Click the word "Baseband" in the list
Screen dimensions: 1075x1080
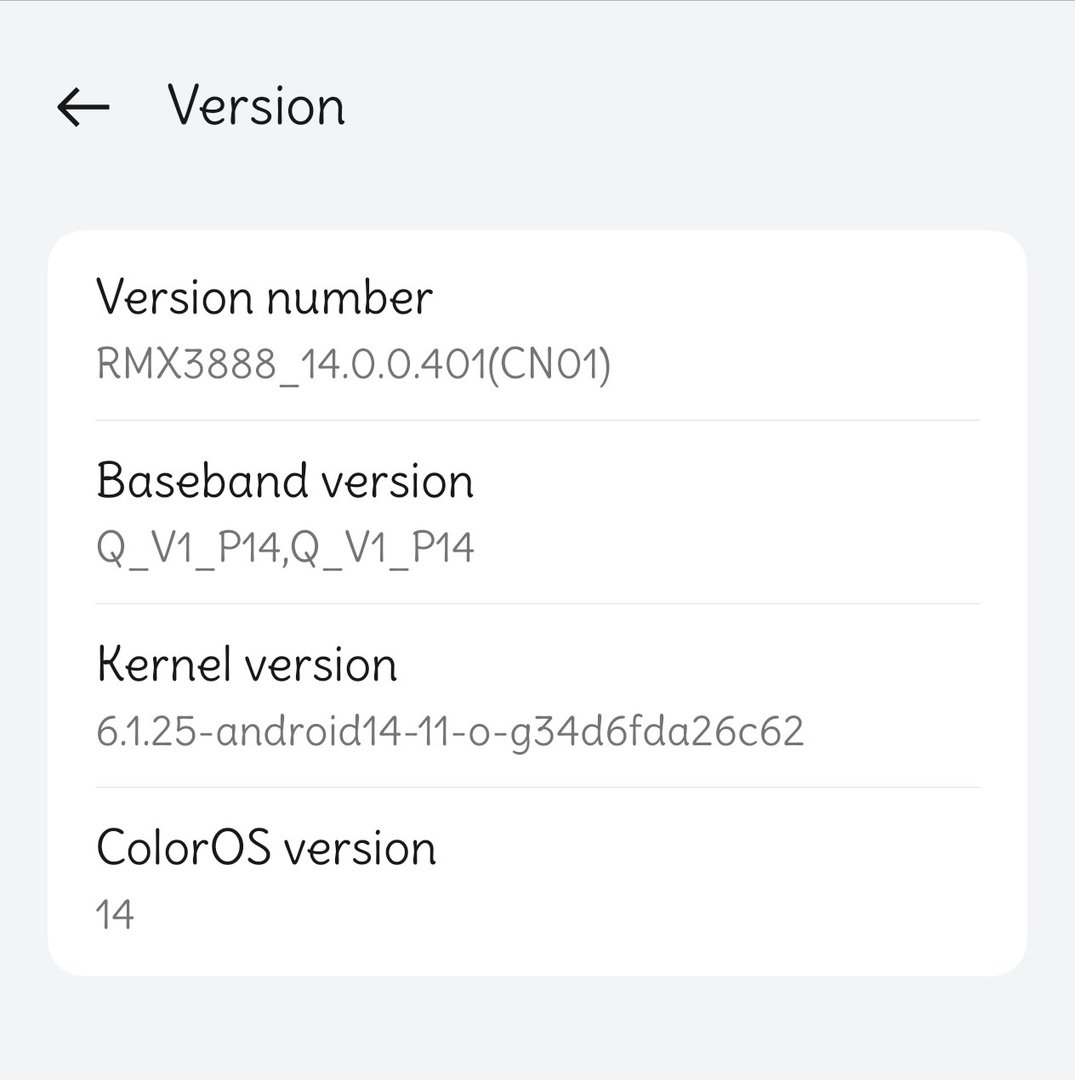click(x=186, y=481)
